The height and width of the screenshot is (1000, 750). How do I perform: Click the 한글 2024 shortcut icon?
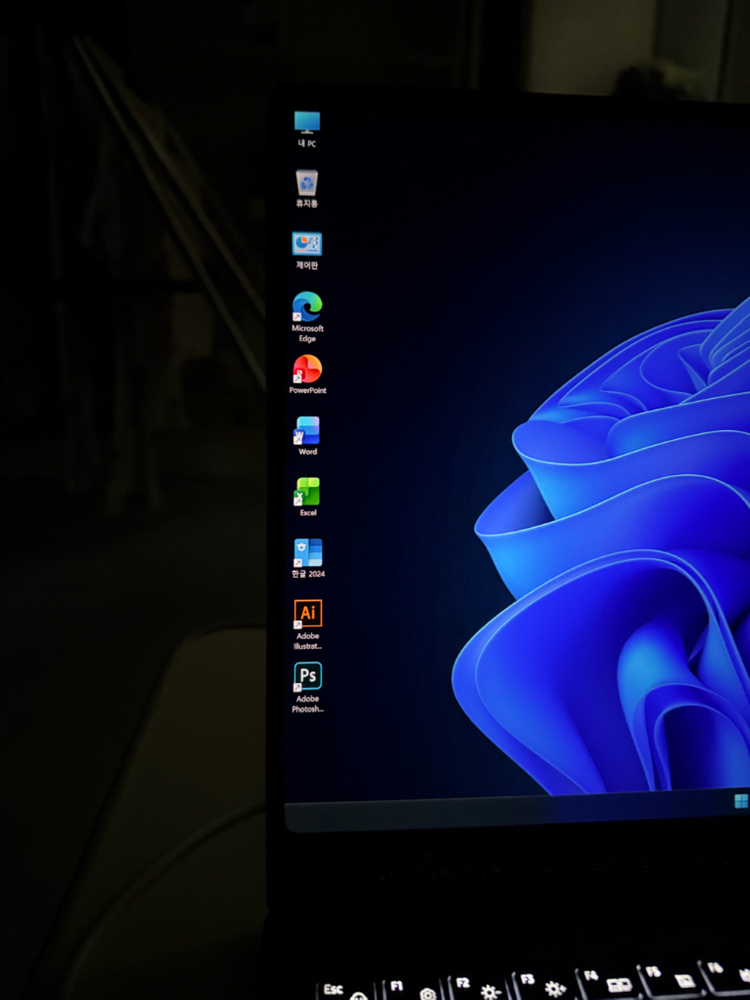[307, 553]
